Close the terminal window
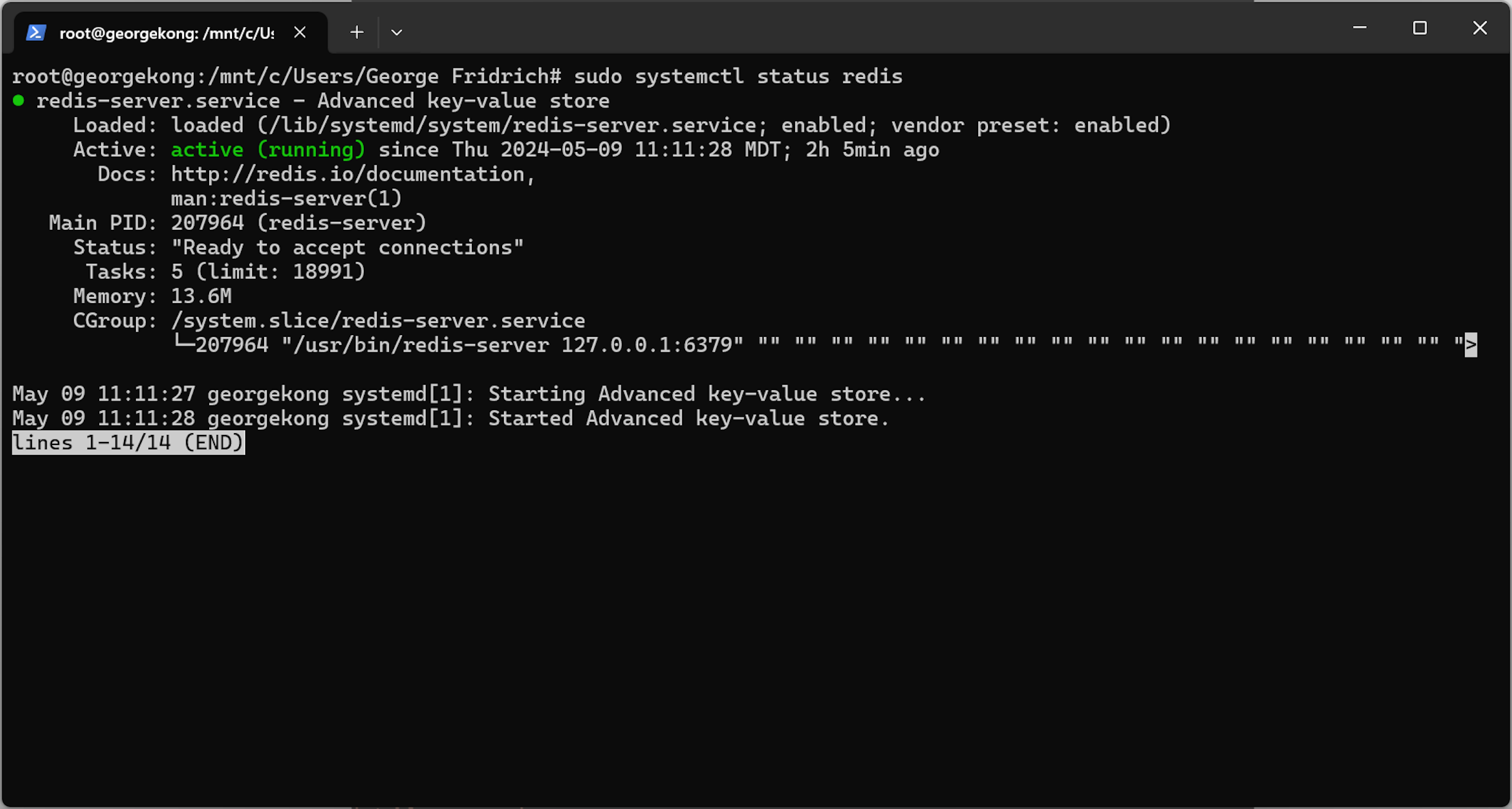Screen dimensions: 1512x809 coord(1480,28)
